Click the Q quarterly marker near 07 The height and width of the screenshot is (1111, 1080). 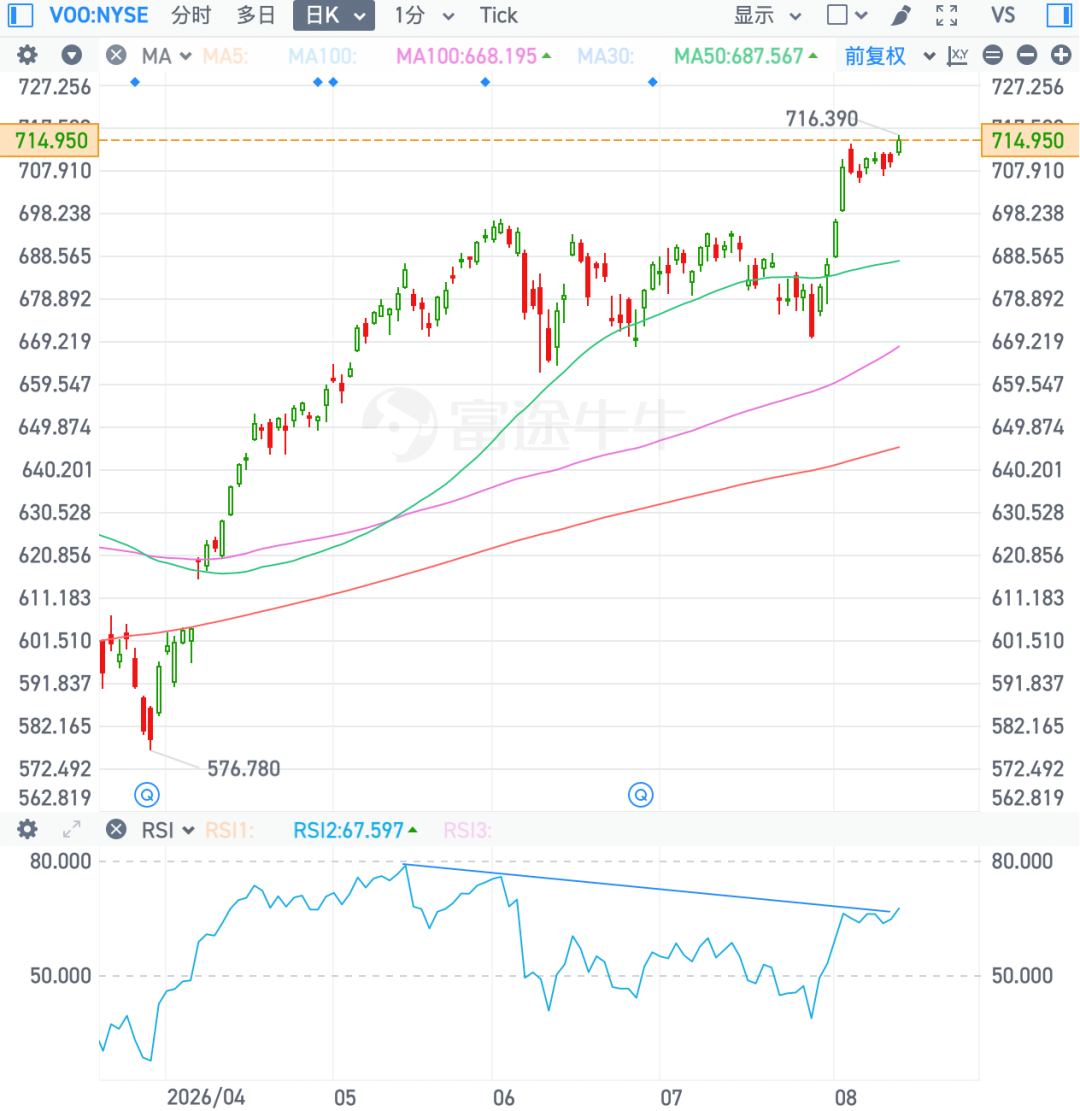coord(641,795)
